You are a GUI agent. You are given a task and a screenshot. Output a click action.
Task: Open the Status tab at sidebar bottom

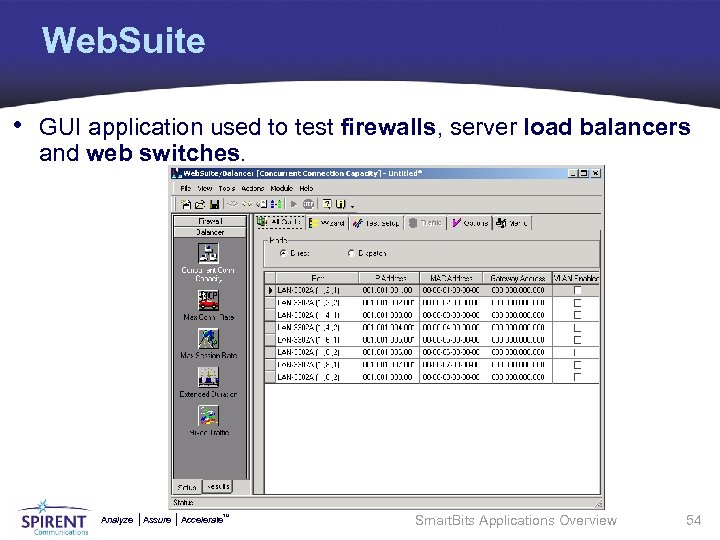coord(187,487)
